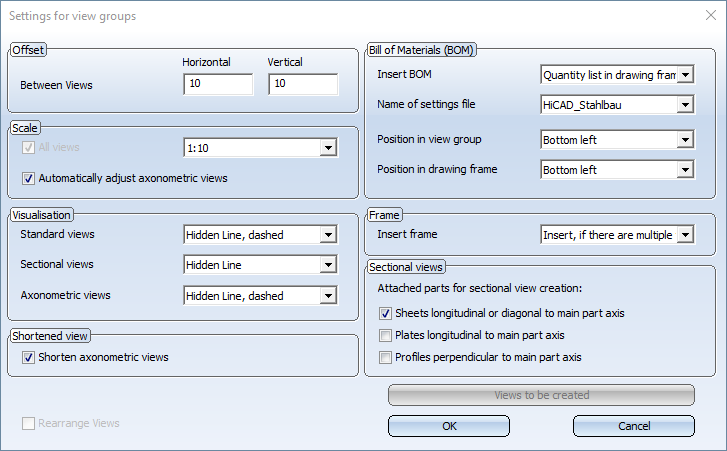Toggle Automatically adjust axonometric views checkbox

(x=28, y=178)
